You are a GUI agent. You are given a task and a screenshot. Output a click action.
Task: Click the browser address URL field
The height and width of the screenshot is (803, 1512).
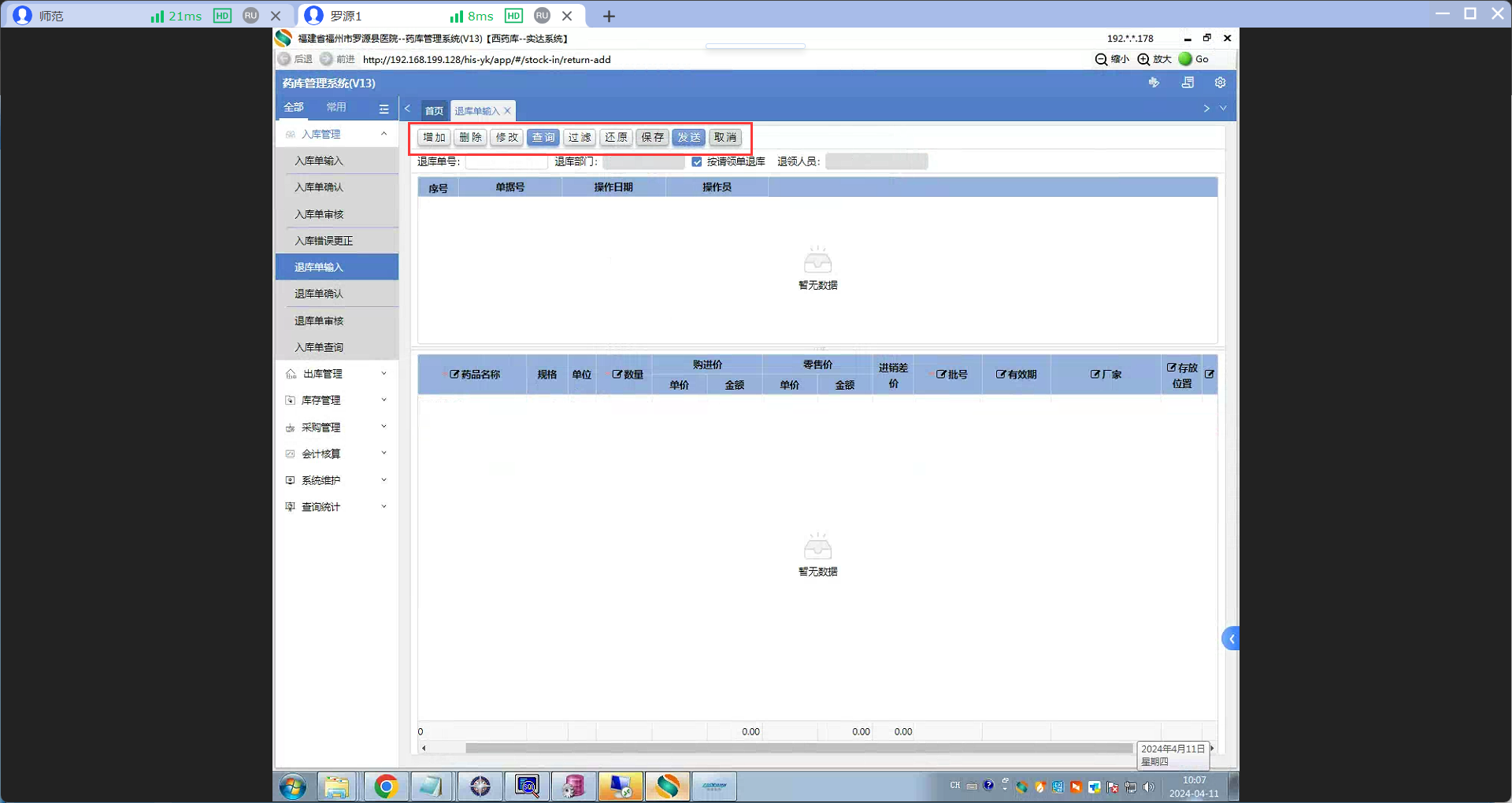tap(487, 60)
